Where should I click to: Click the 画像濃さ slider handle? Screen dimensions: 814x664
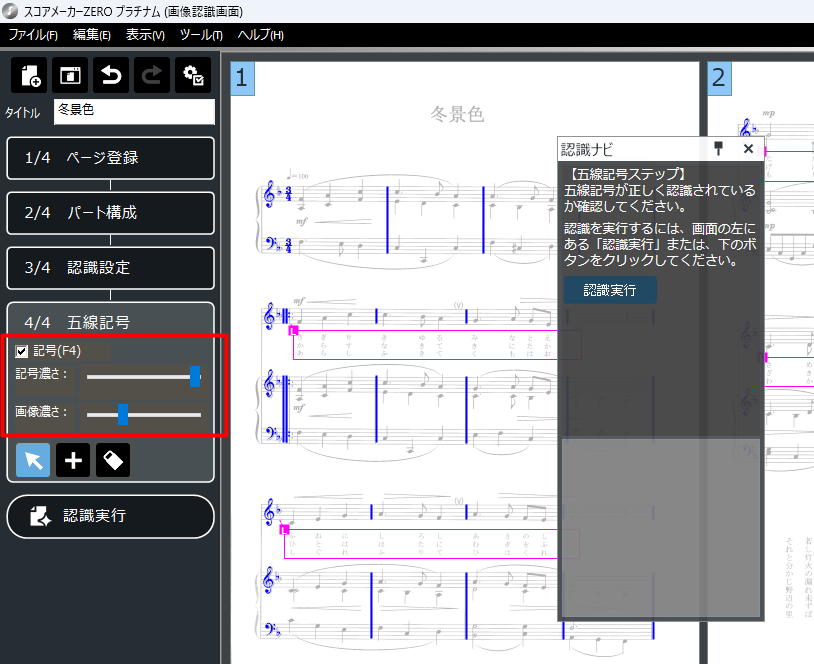click(x=123, y=414)
